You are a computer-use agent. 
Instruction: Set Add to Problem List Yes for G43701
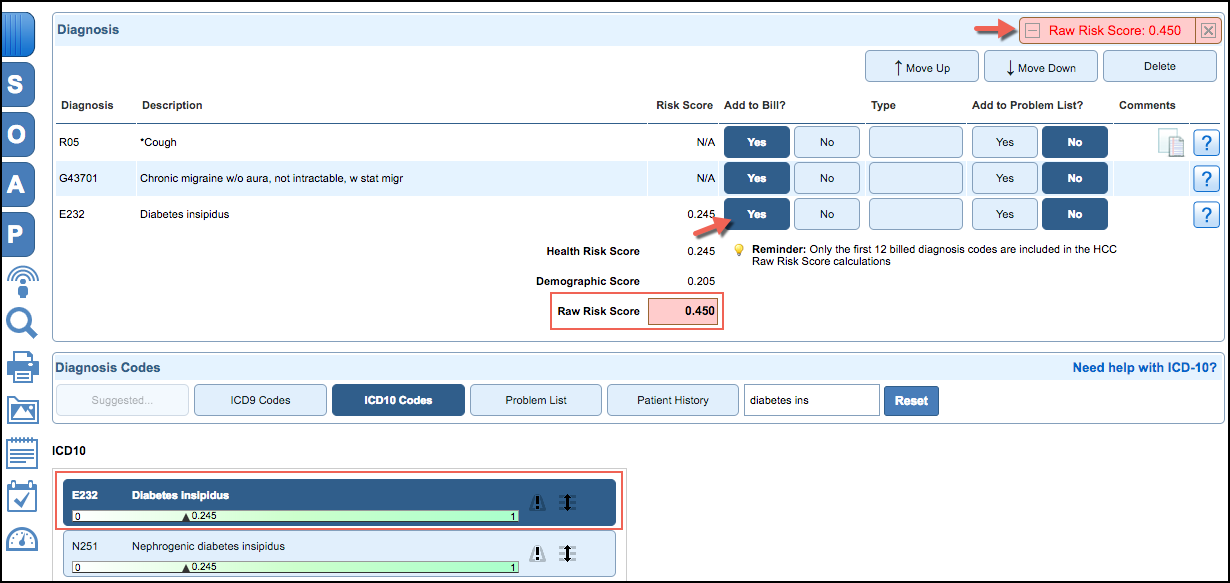[x=1004, y=178]
